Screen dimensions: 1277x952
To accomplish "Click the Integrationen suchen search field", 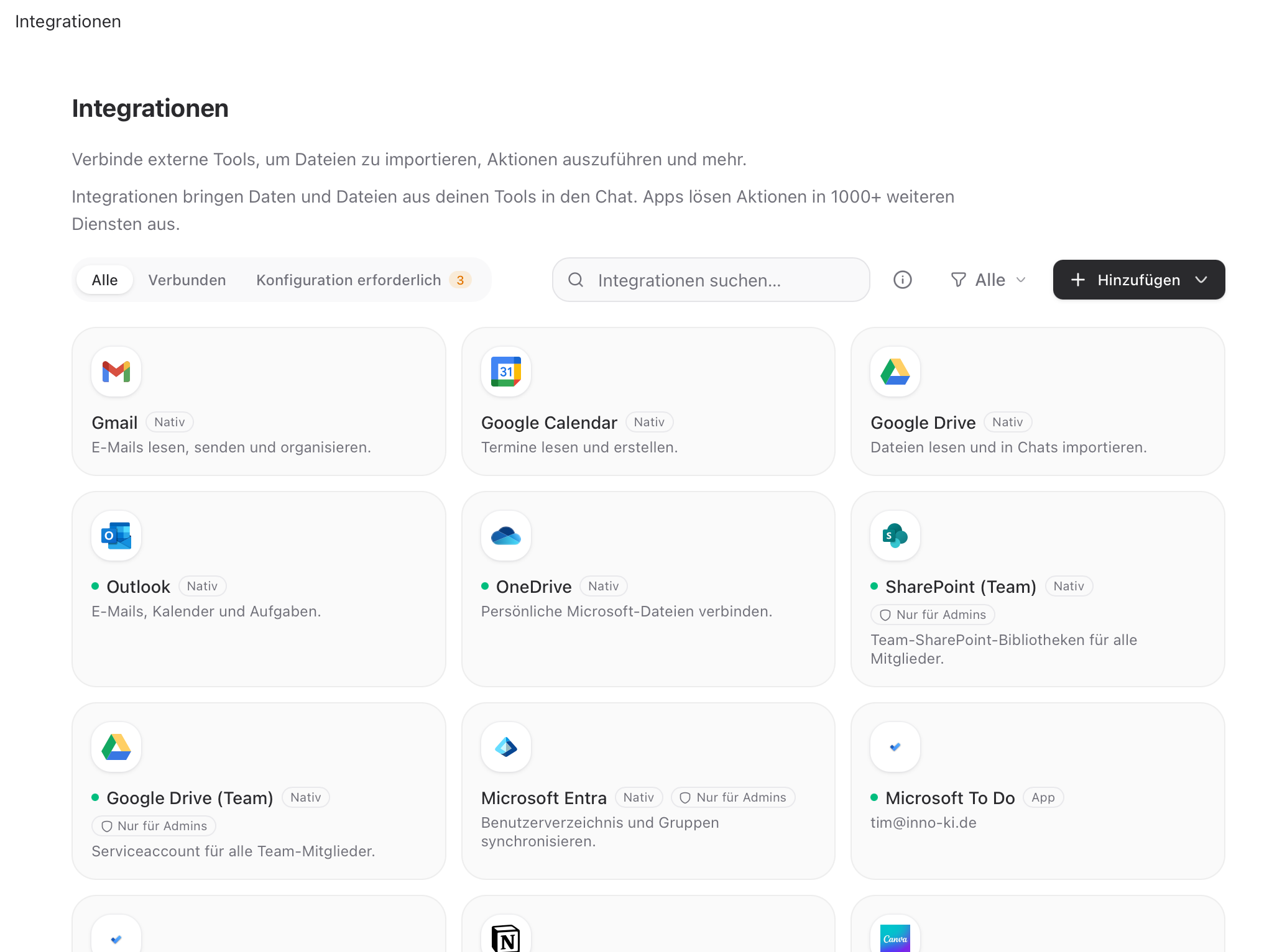I will [711, 280].
